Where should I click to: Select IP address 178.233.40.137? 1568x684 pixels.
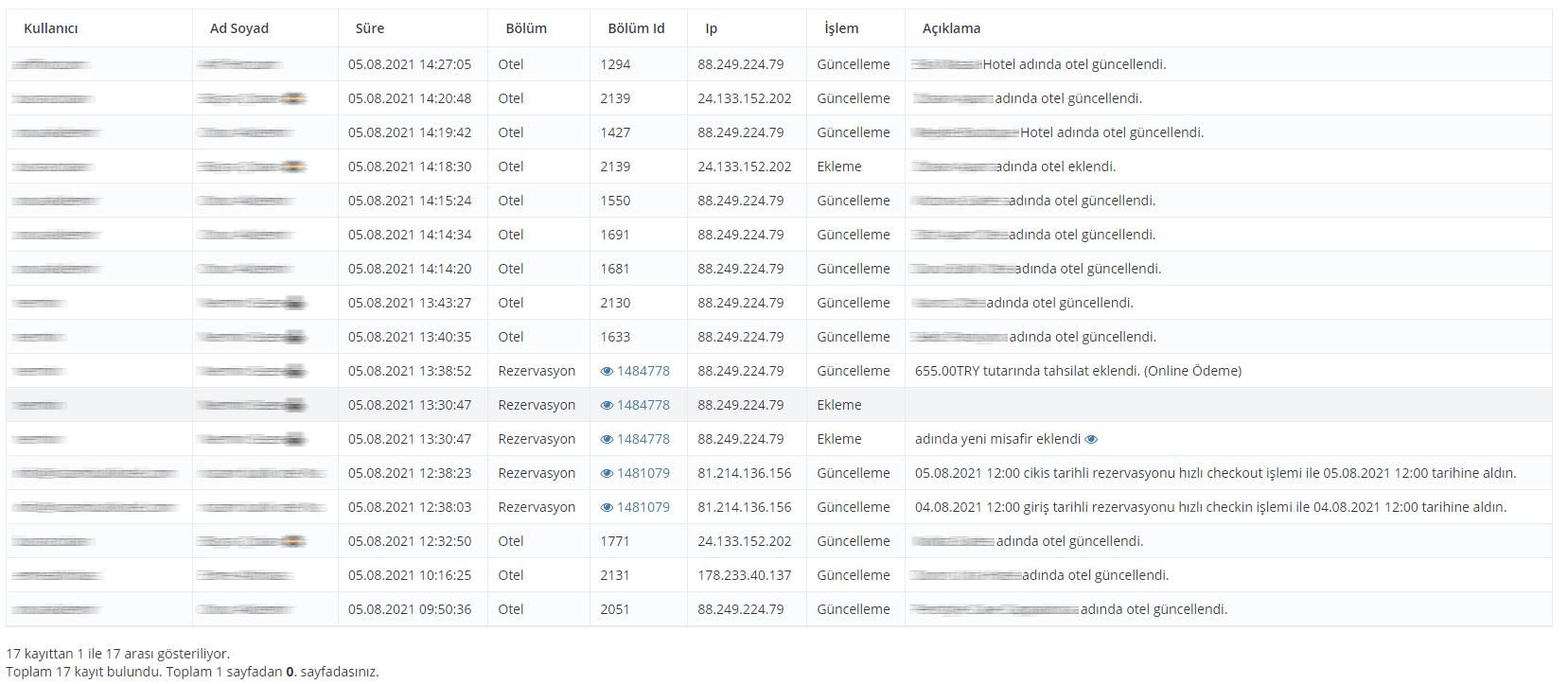point(745,575)
